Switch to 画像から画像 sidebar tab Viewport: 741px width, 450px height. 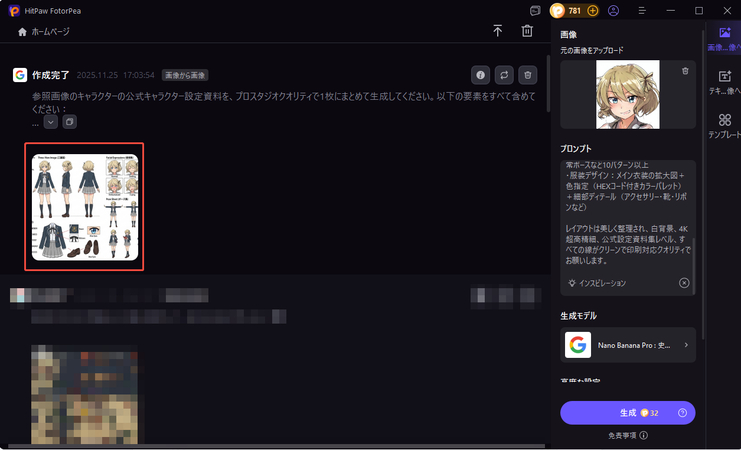[x=724, y=39]
